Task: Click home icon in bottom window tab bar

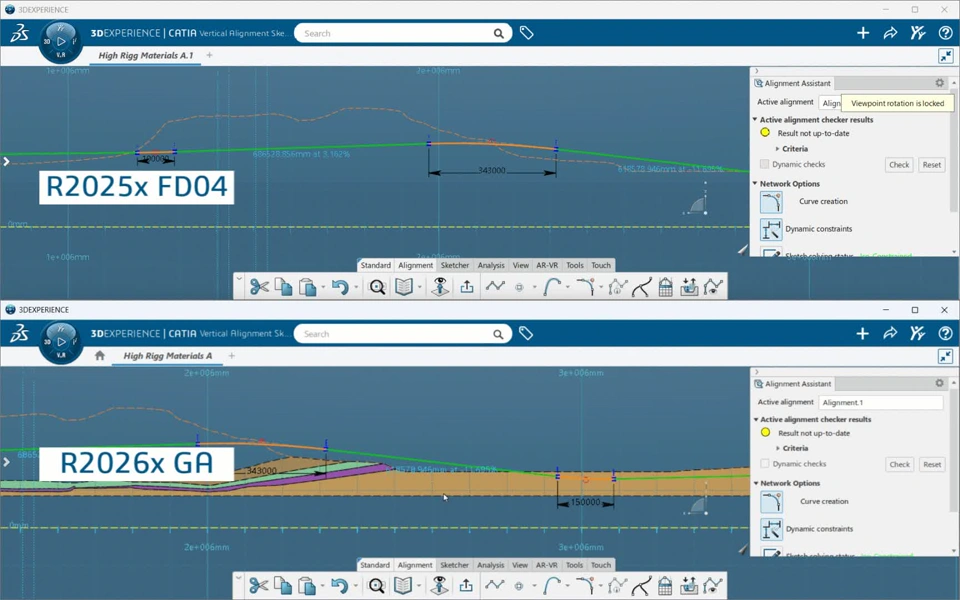Action: pyautogui.click(x=100, y=356)
